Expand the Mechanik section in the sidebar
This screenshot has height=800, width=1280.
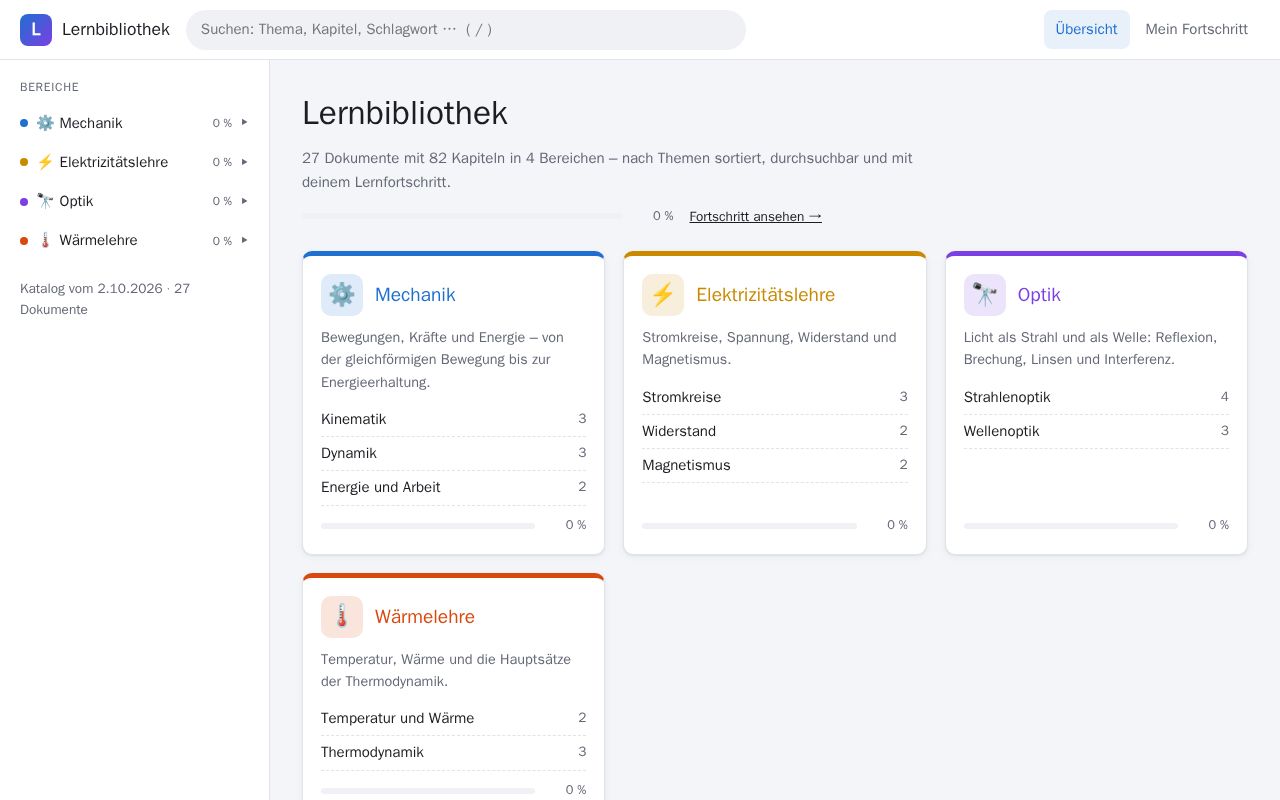coord(244,123)
